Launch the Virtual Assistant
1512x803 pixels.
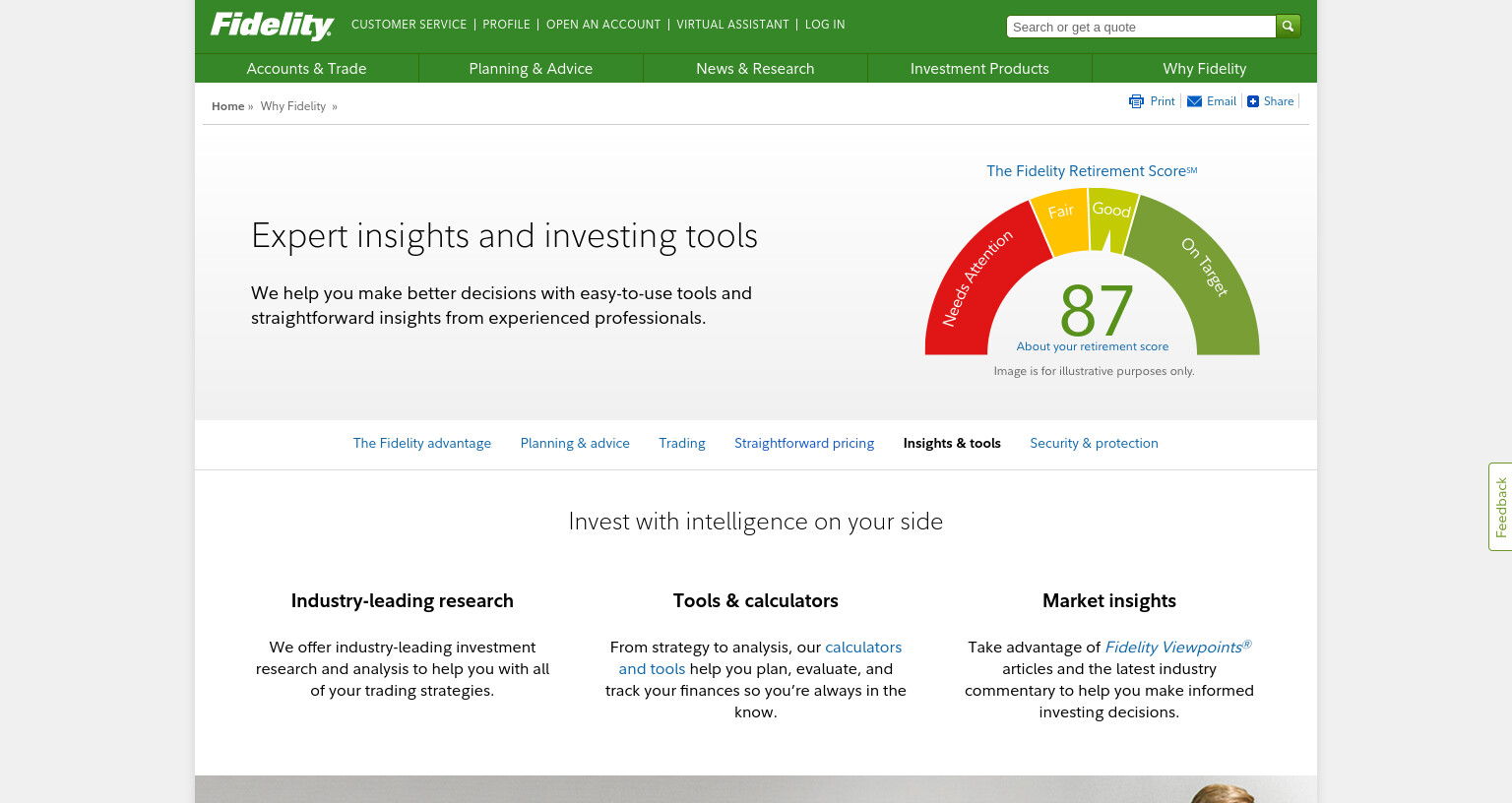[x=732, y=25]
